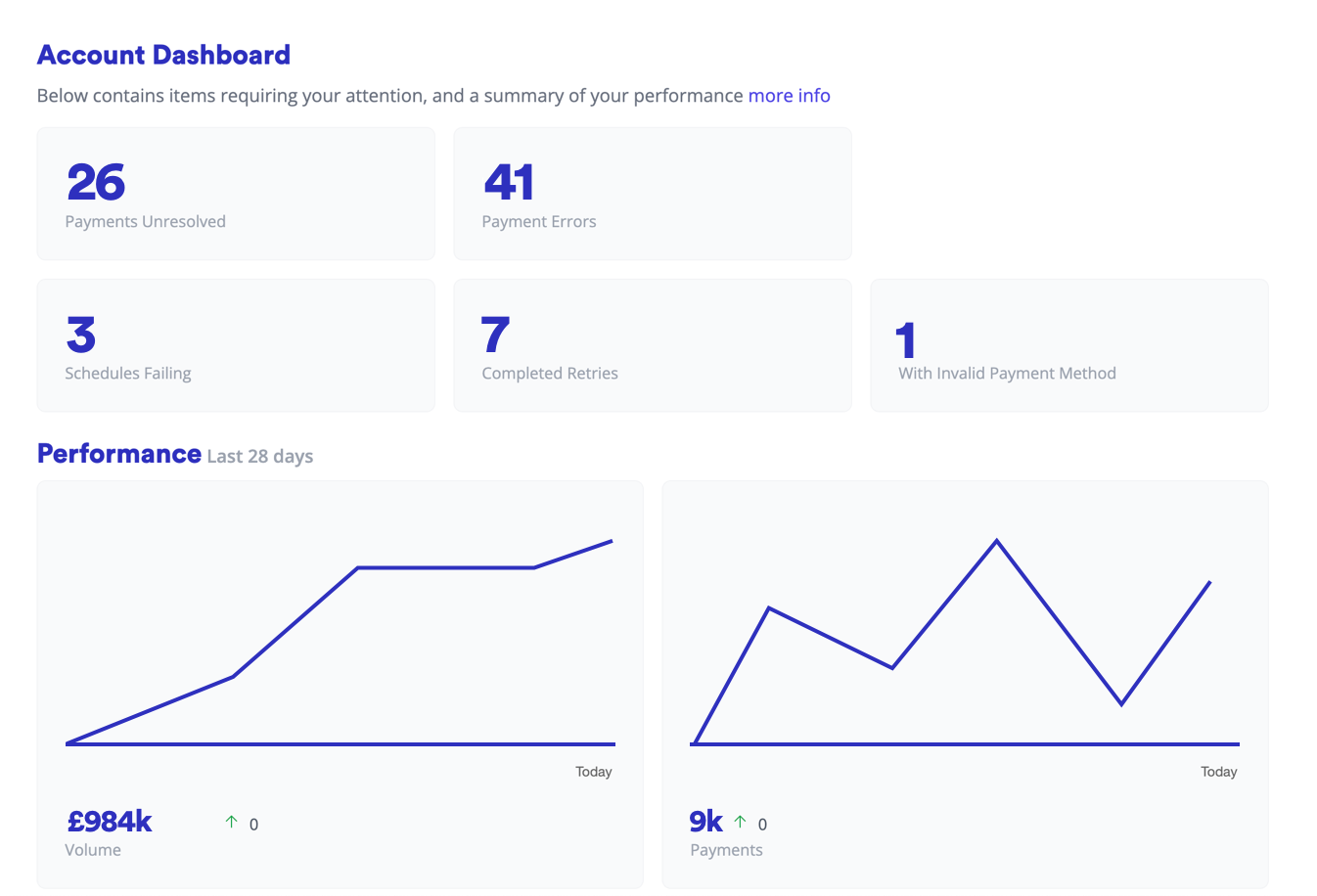This screenshot has width=1317, height=896.
Task: Open the With Invalid Payment Method card
Action: 1068,345
